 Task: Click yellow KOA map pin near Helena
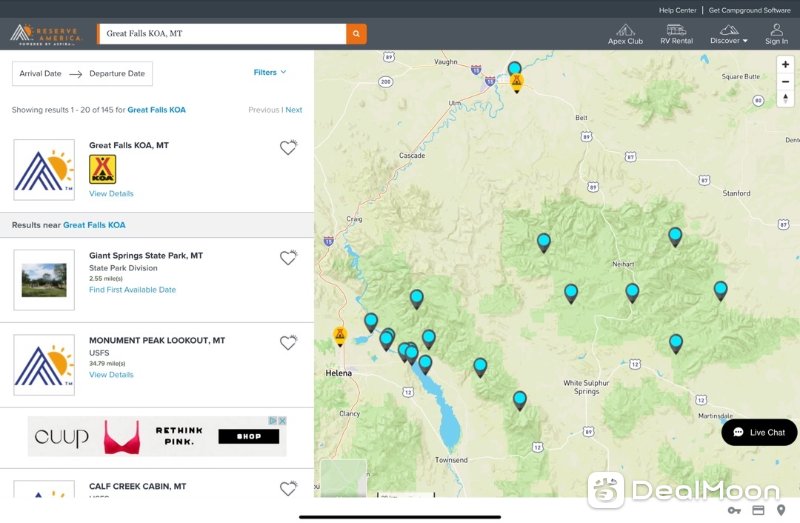(340, 336)
